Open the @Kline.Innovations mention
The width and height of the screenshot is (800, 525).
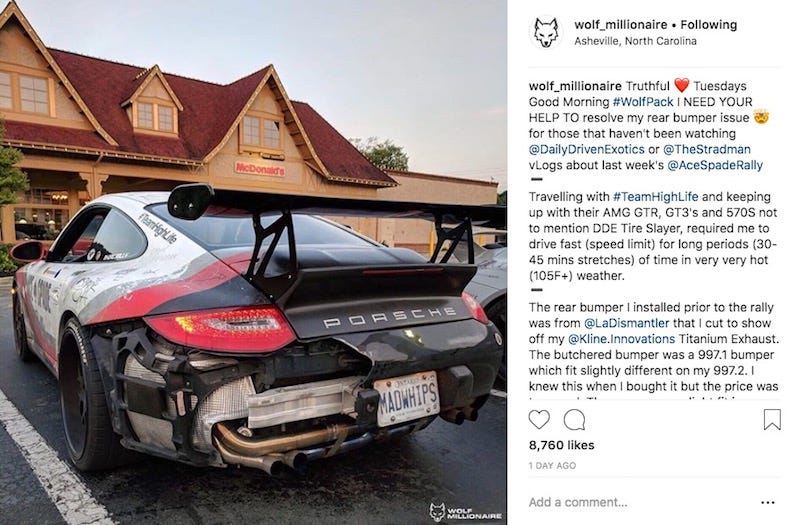click(x=621, y=339)
